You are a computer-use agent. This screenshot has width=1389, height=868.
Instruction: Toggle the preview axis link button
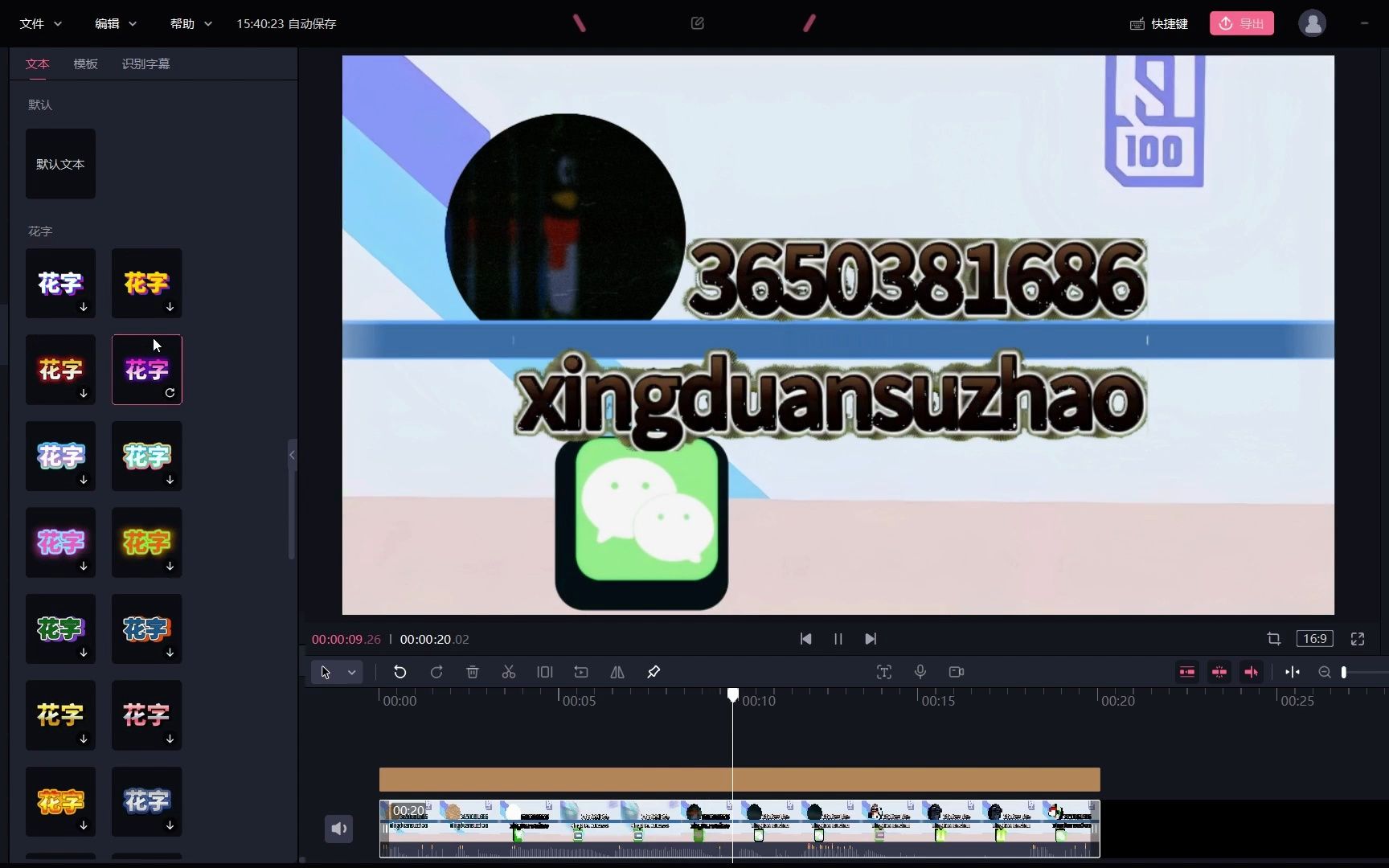pyautogui.click(x=1252, y=672)
